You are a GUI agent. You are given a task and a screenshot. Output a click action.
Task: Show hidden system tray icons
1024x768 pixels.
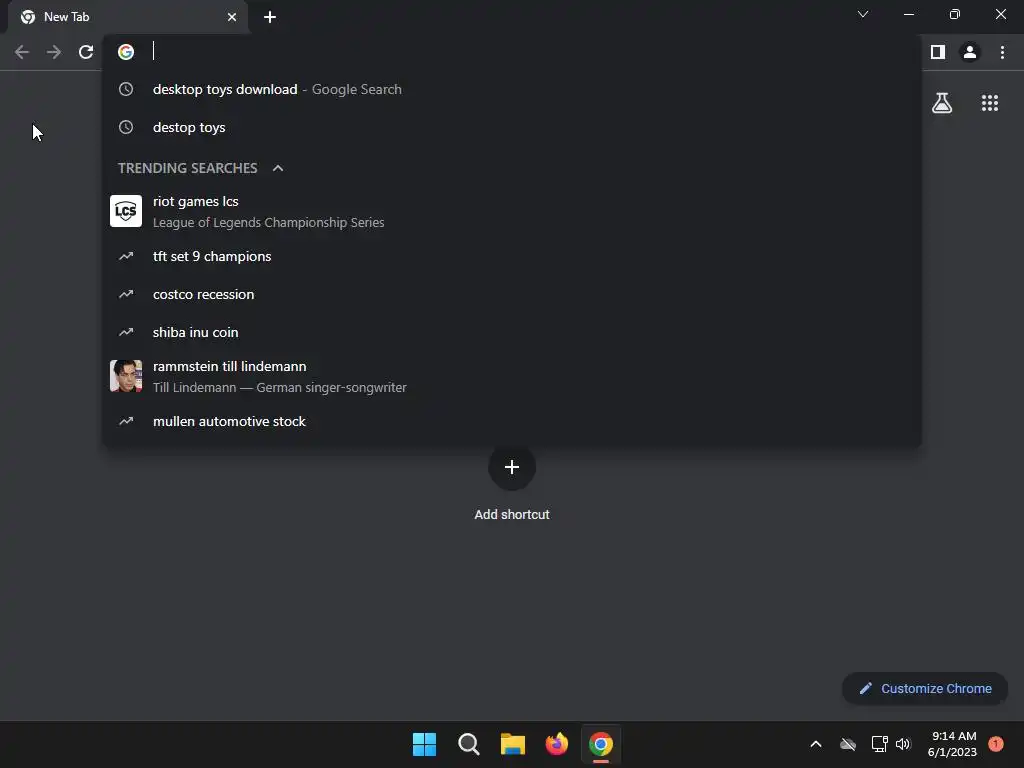816,744
